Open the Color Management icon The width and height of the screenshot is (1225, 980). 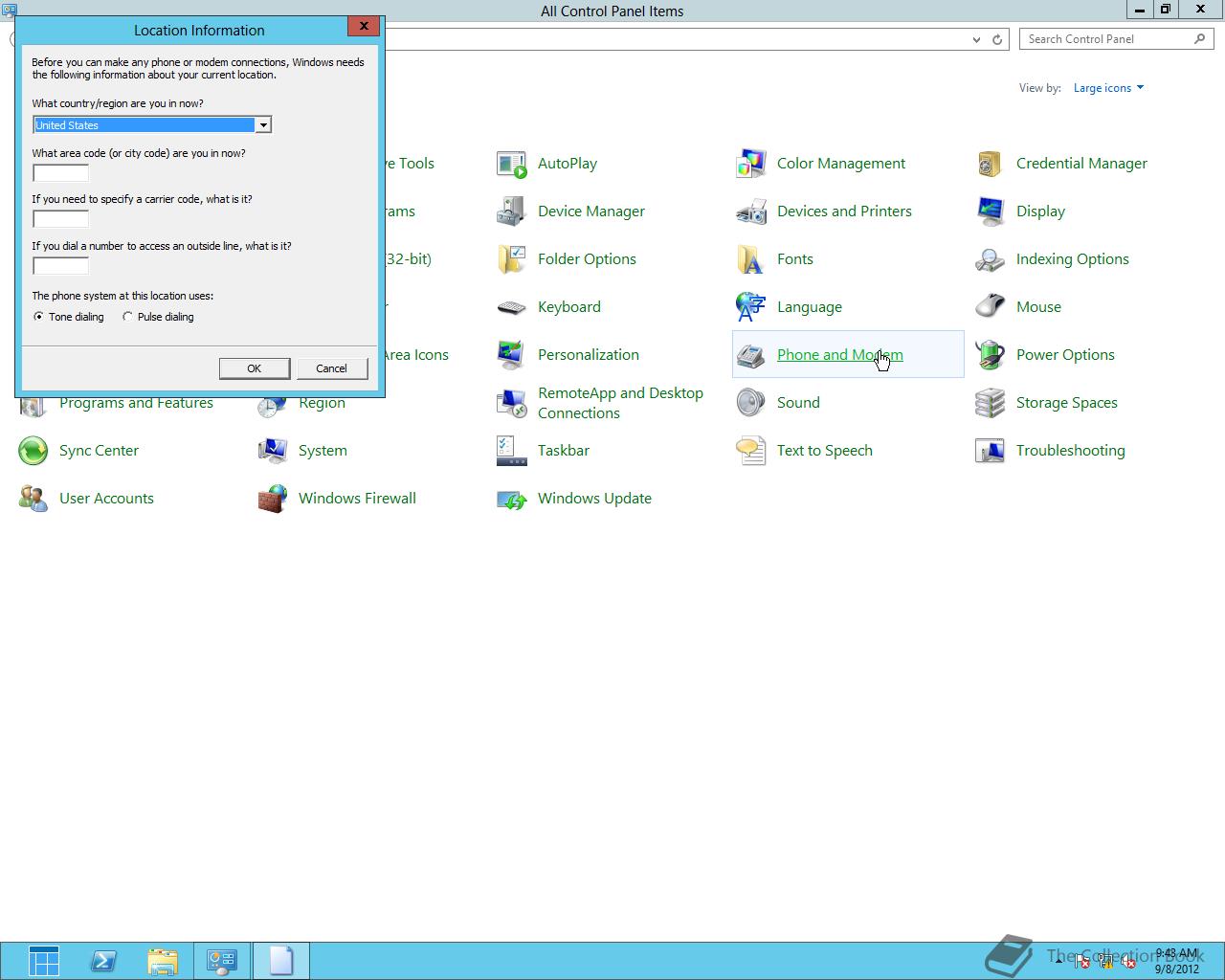tap(751, 164)
